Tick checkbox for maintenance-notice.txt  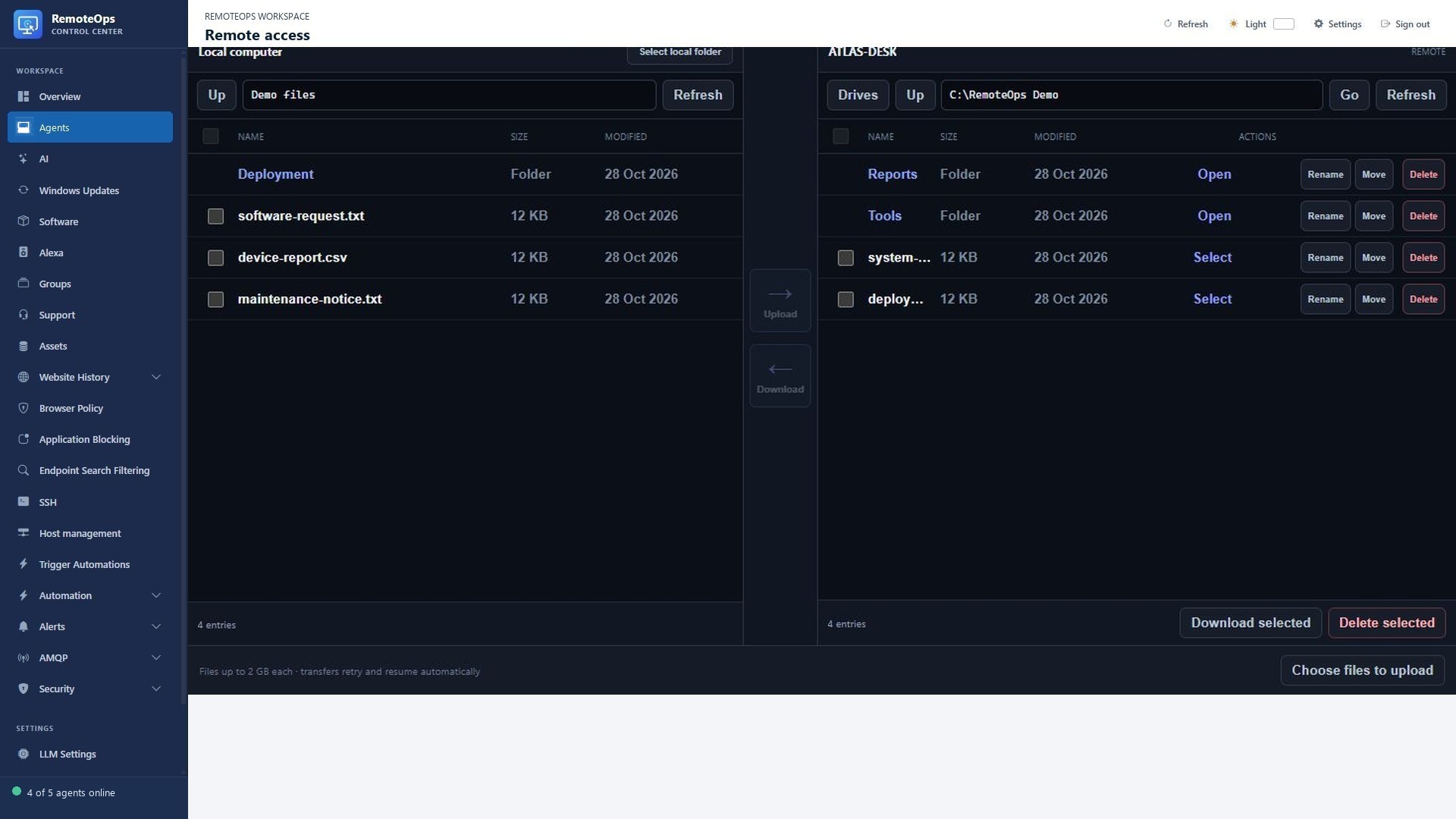215,300
